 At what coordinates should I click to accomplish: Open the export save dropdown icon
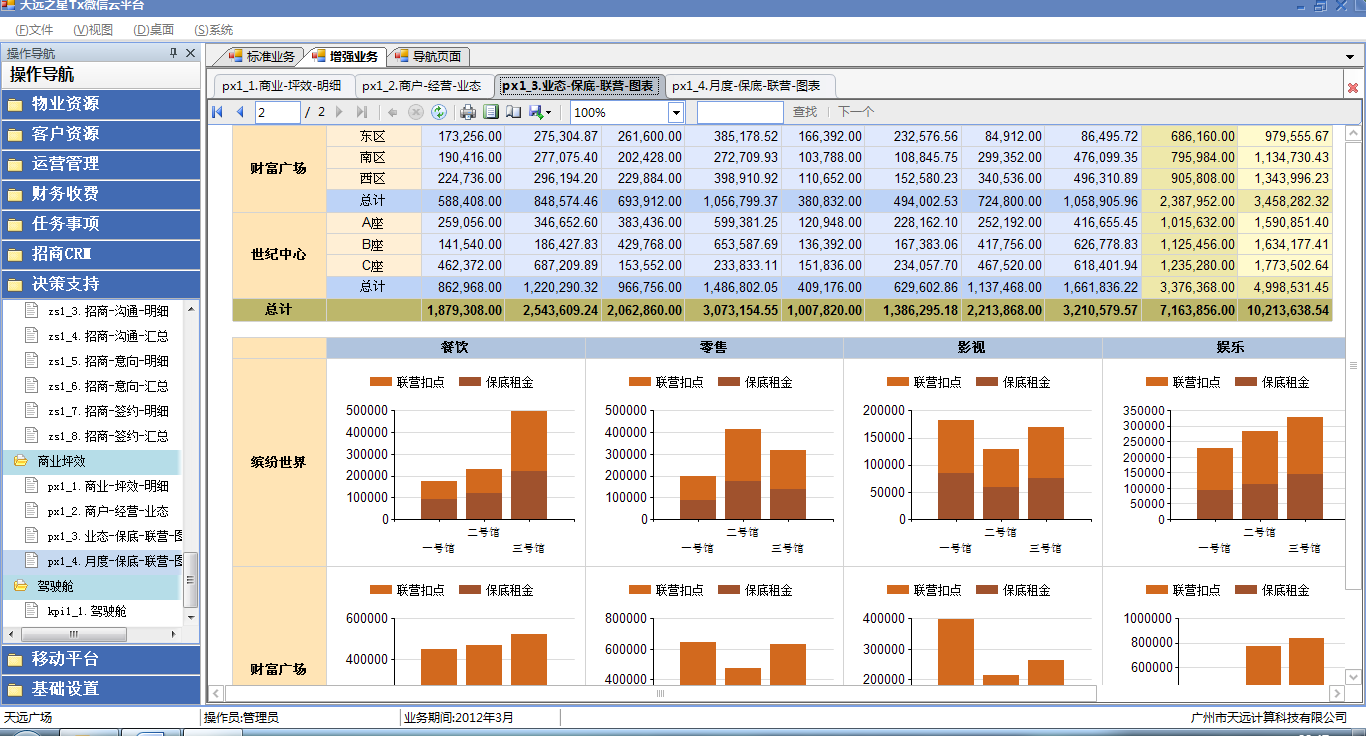[x=540, y=112]
